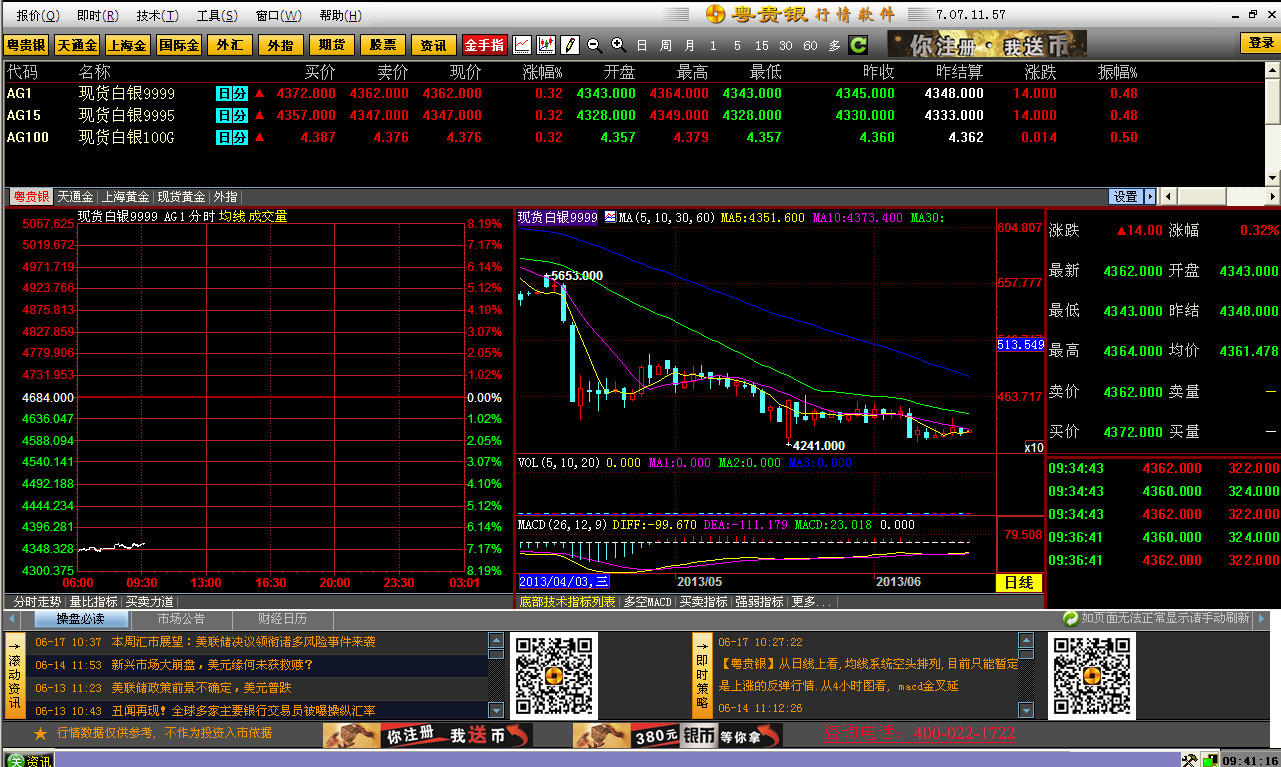Select the pencil drawing tool
Viewport: 1281px width, 767px height.
pyautogui.click(x=570, y=45)
